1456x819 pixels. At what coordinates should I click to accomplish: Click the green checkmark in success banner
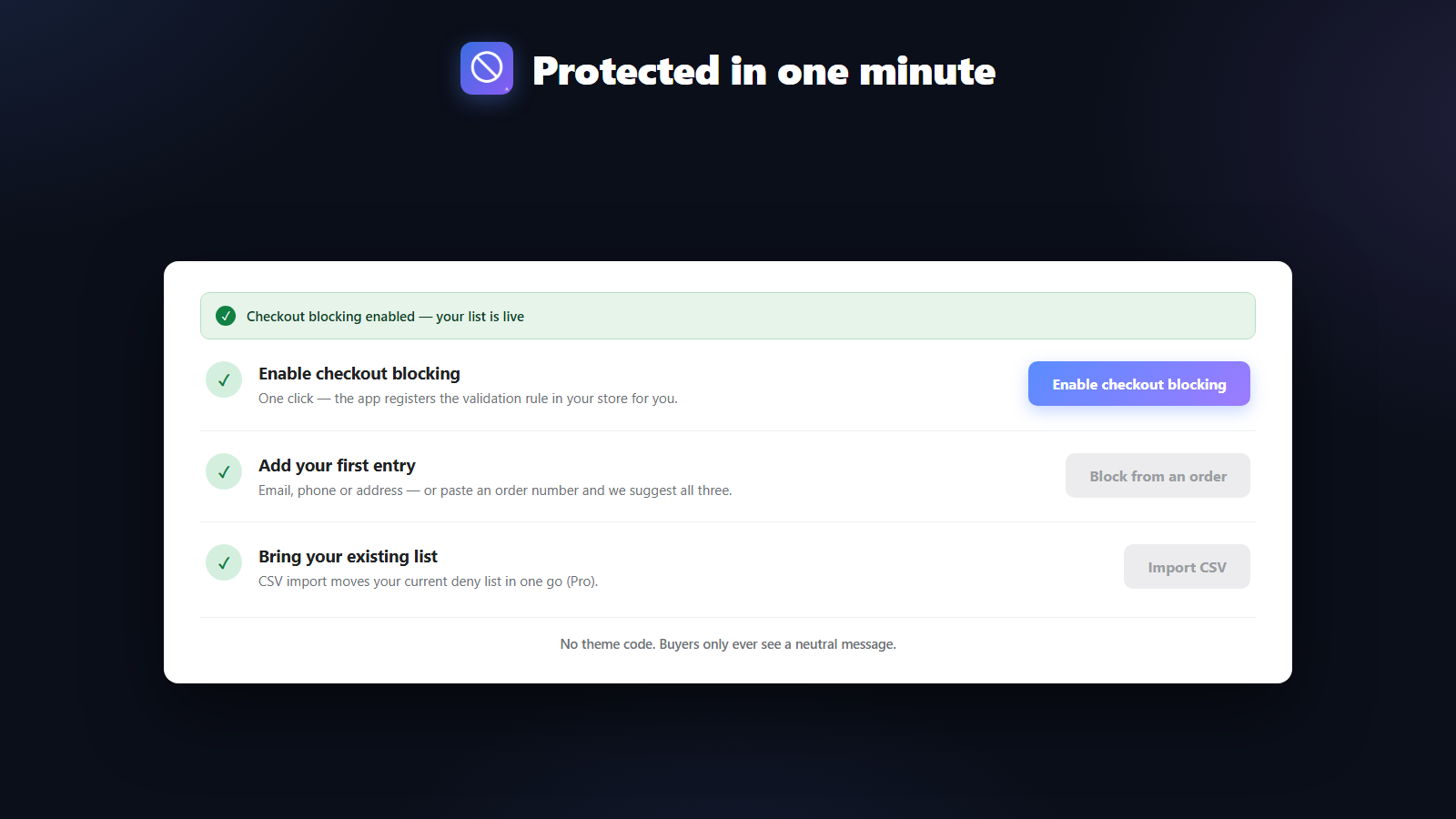[226, 316]
